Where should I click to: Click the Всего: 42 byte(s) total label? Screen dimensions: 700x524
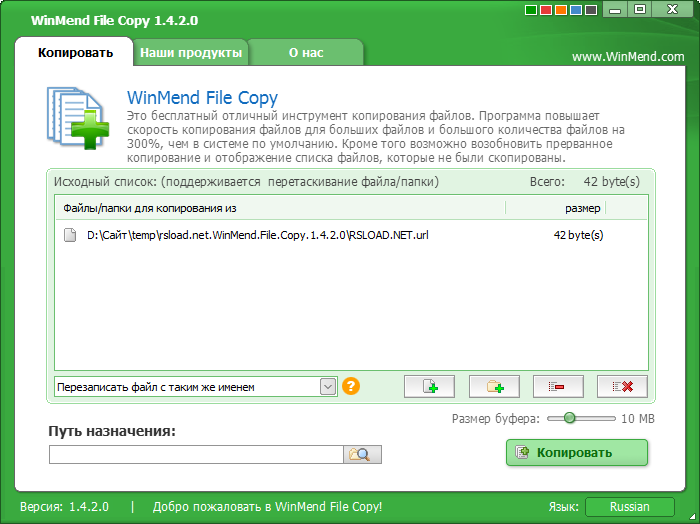pos(585,182)
